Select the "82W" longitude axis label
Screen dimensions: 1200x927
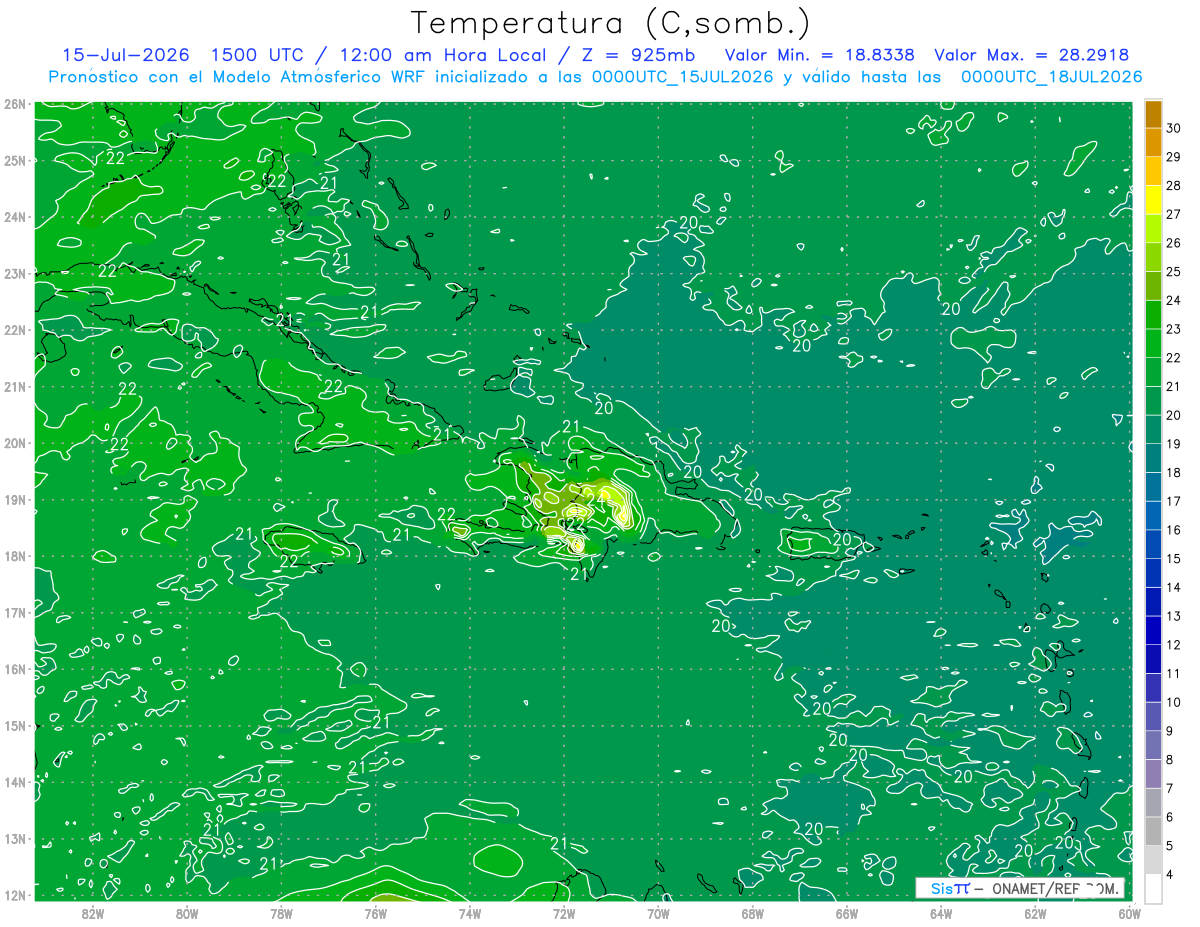click(92, 913)
